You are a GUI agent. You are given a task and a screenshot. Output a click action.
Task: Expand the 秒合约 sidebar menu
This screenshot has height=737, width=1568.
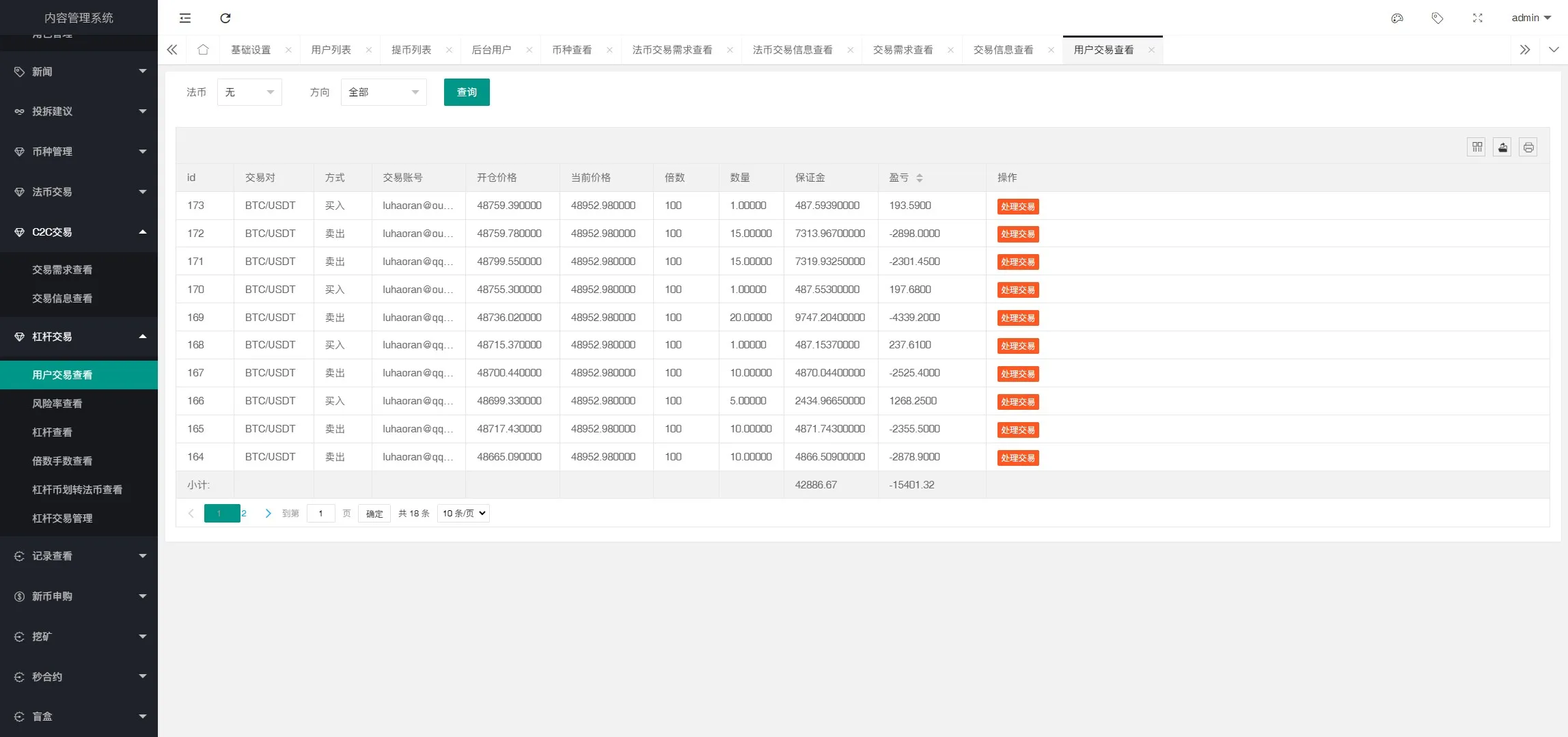[79, 677]
